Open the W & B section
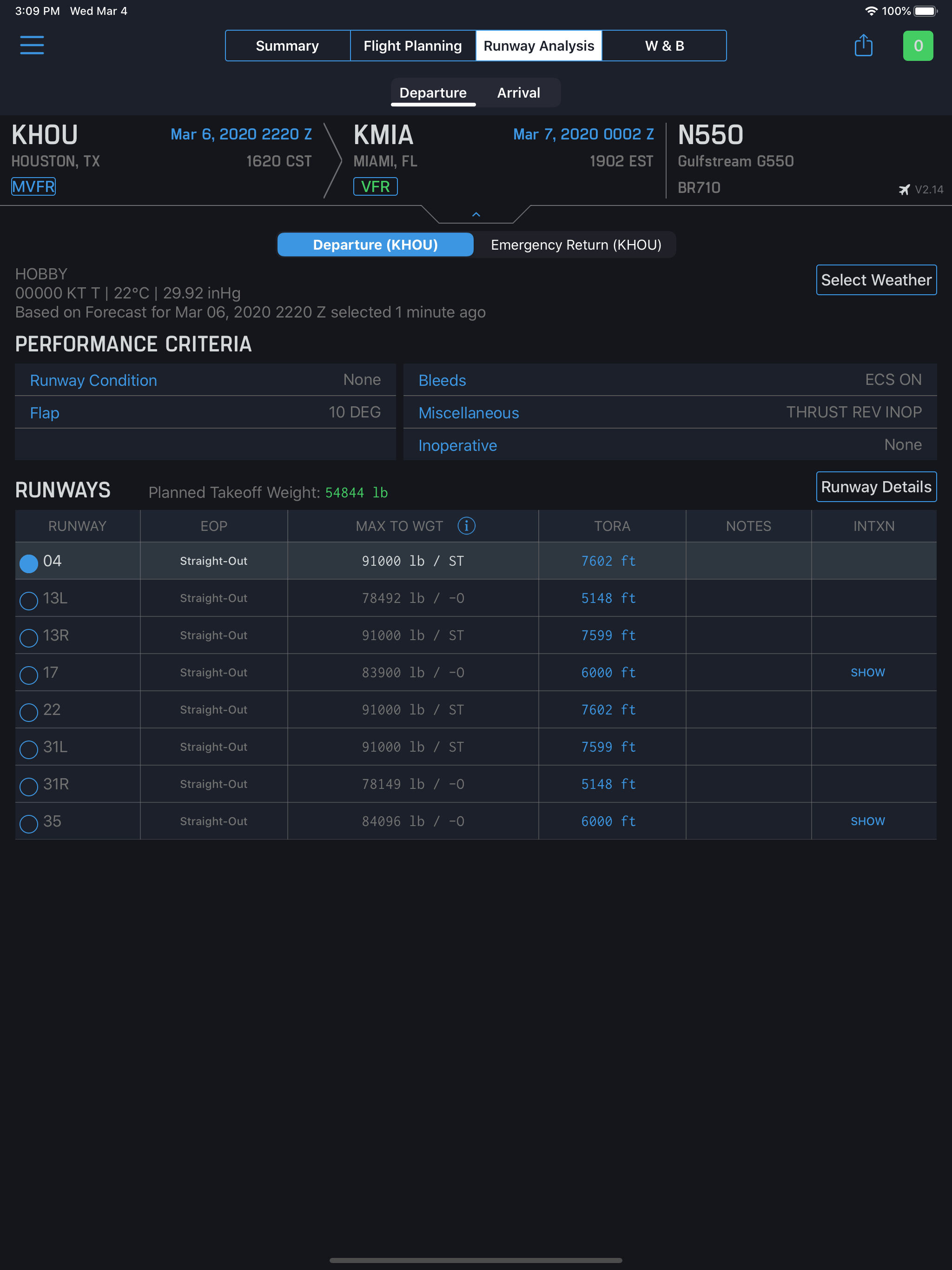 click(x=664, y=46)
